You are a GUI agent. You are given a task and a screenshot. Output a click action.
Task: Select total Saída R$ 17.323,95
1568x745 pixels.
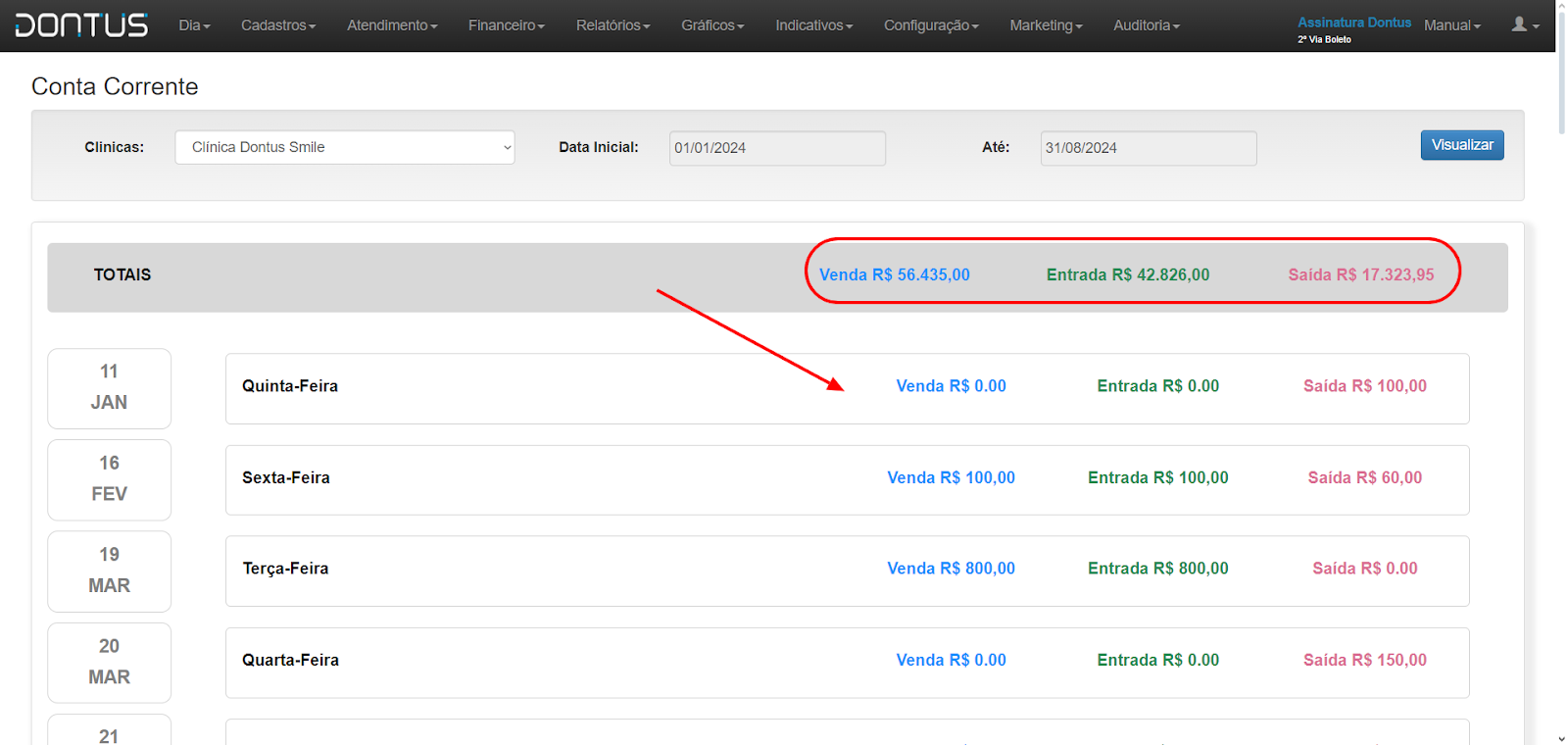pyautogui.click(x=1361, y=274)
